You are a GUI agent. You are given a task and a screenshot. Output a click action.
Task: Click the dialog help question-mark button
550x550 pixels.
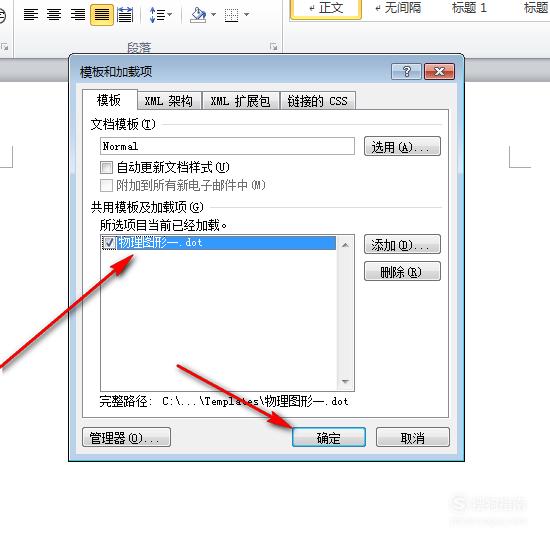(406, 72)
